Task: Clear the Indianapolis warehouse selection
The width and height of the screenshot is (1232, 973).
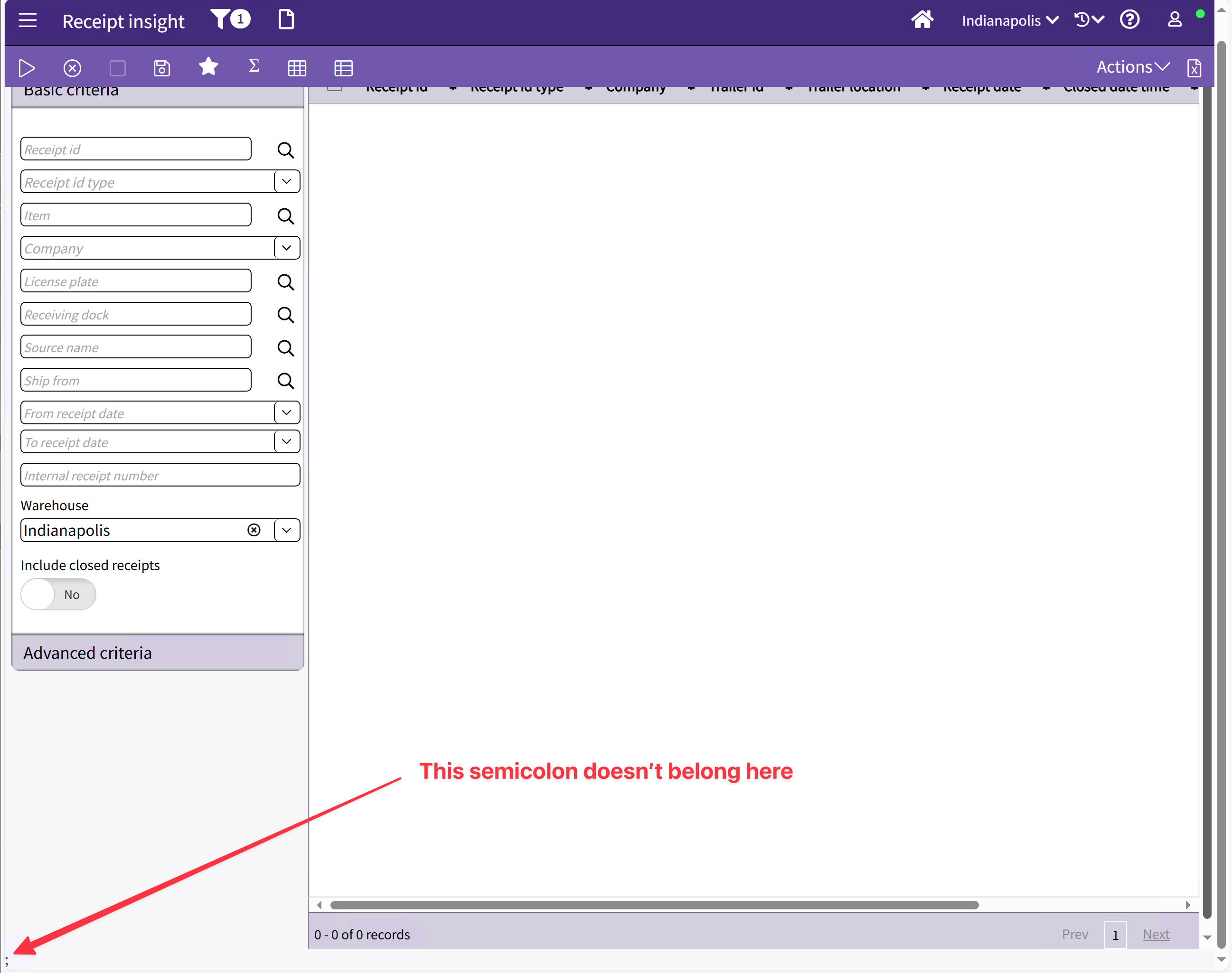Action: pyautogui.click(x=254, y=530)
